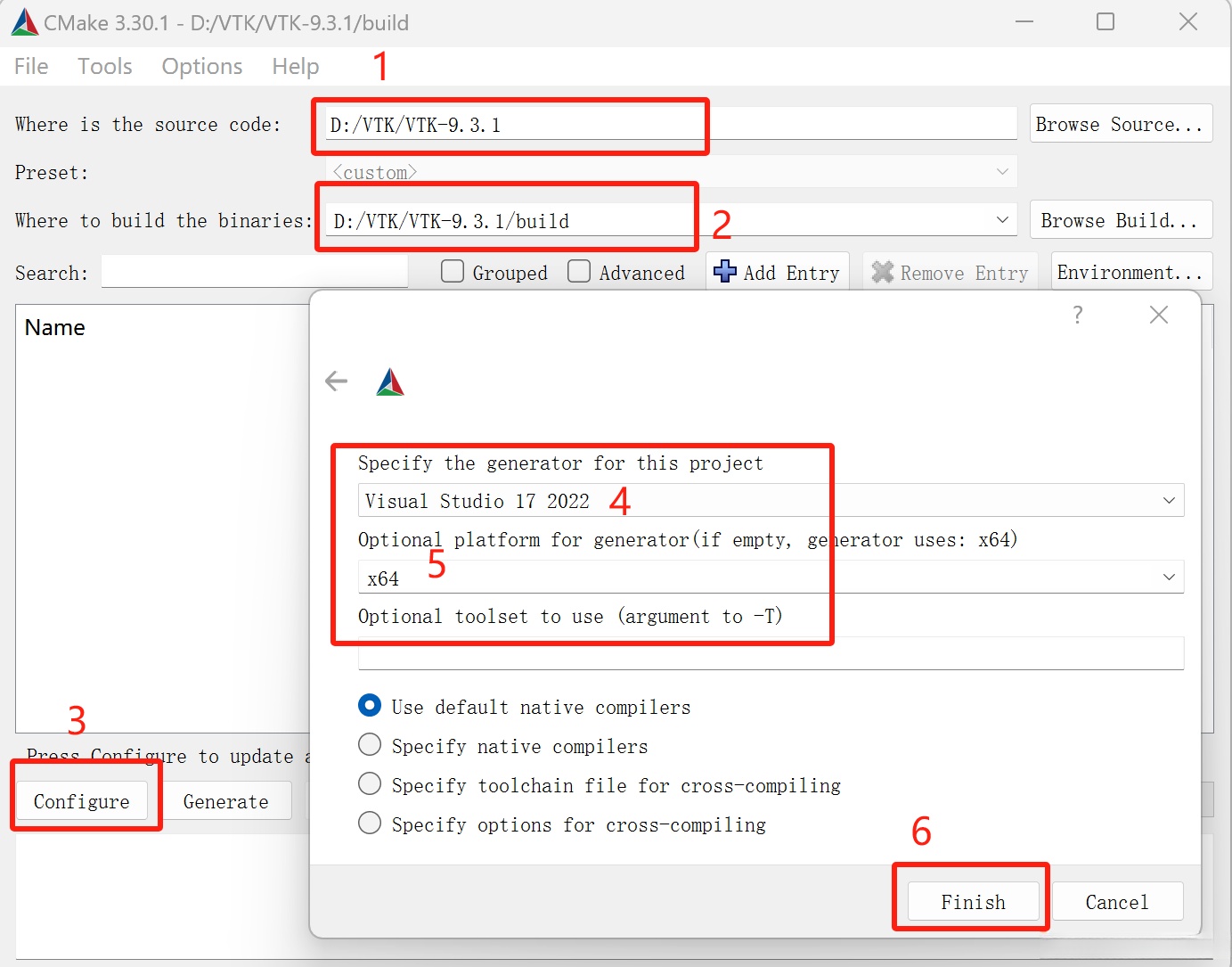The image size is (1232, 967).
Task: Minimize the CMake window
Action: (1024, 21)
